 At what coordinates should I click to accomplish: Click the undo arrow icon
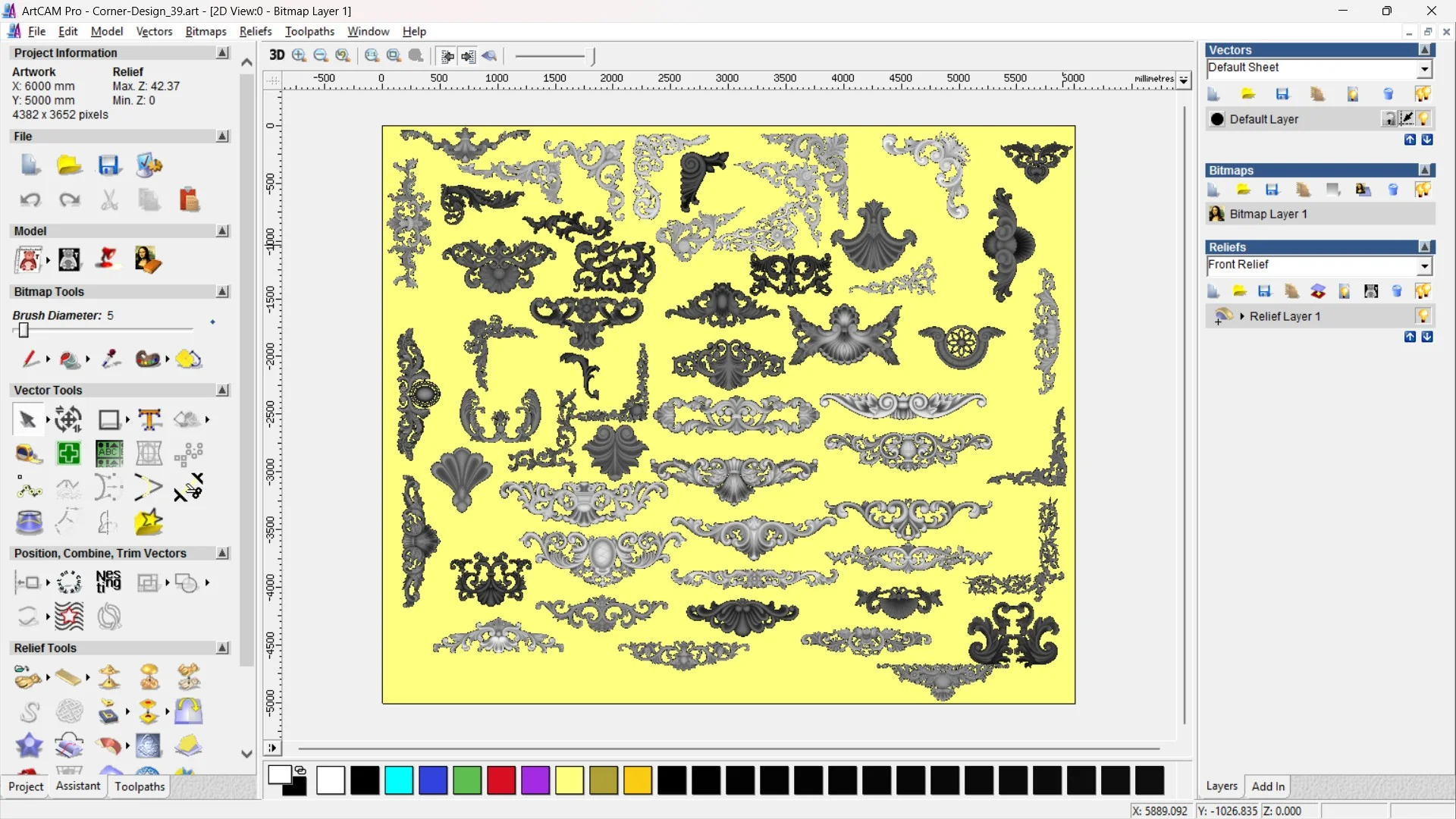(x=30, y=200)
